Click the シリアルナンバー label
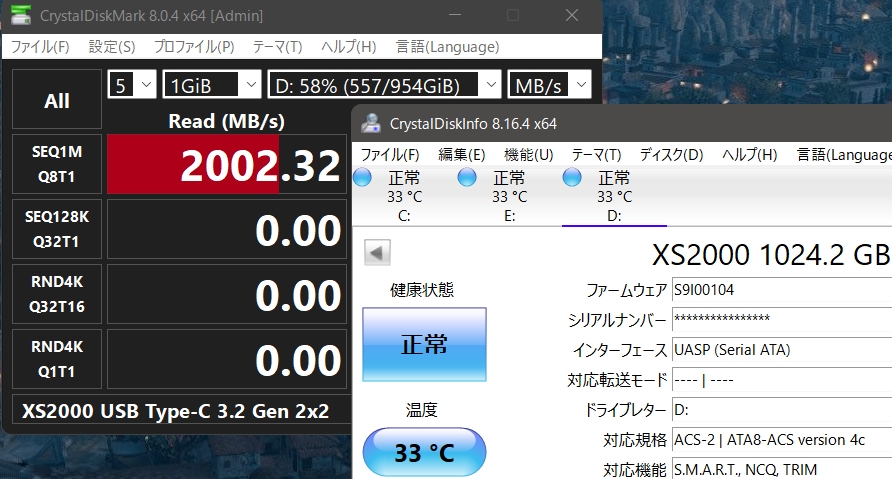The width and height of the screenshot is (892, 479). [x=617, y=320]
